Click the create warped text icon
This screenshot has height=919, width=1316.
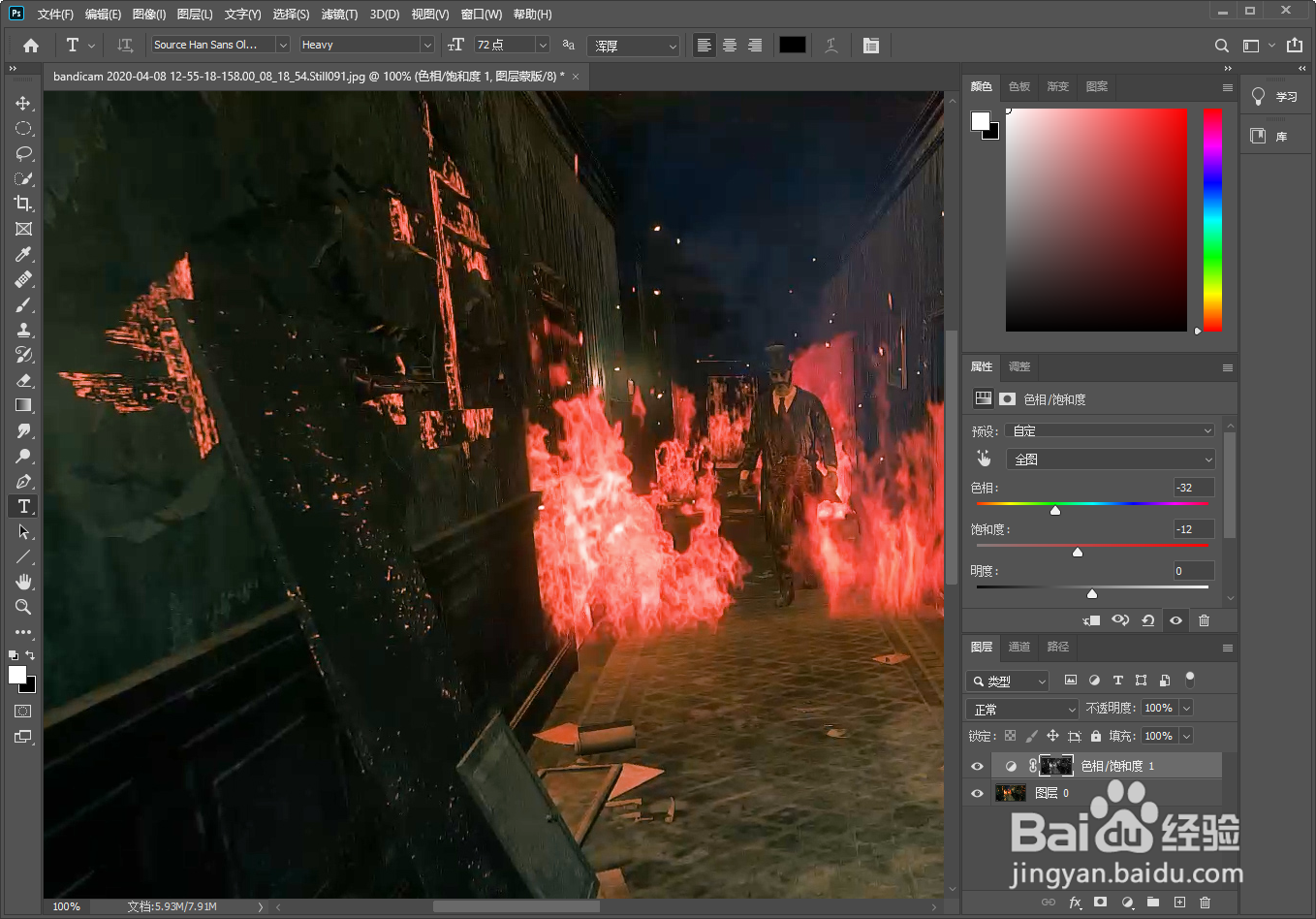(831, 46)
